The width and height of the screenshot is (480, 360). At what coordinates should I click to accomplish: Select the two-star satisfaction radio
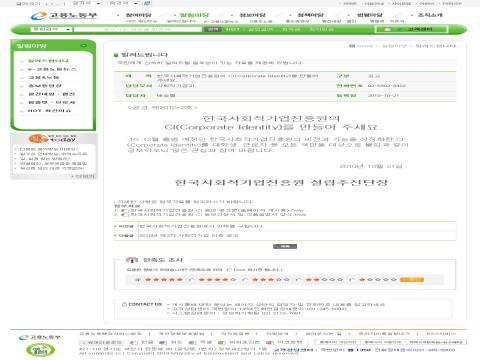[298, 280]
